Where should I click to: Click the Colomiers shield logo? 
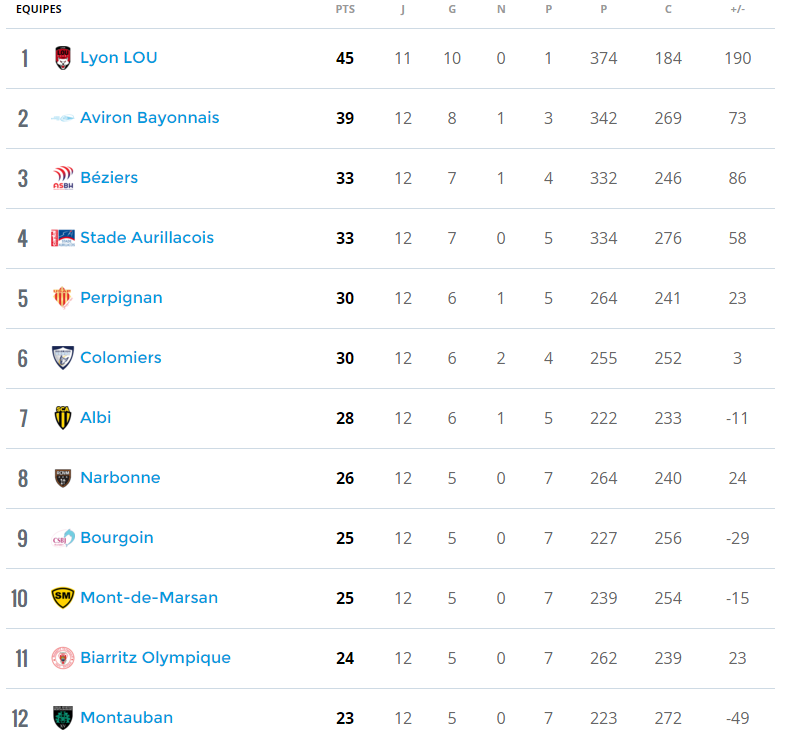click(x=63, y=358)
